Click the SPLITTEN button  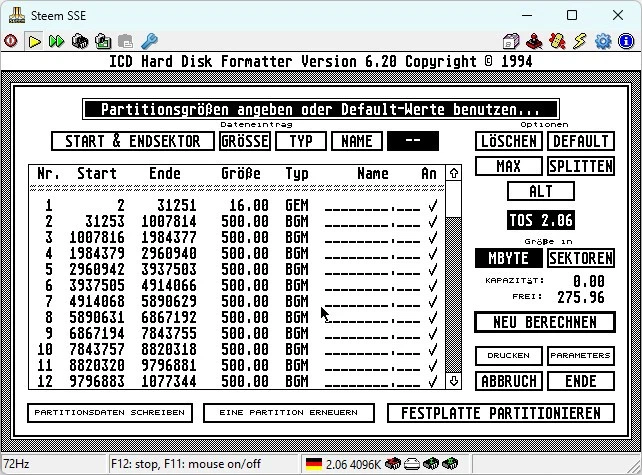[x=581, y=166]
